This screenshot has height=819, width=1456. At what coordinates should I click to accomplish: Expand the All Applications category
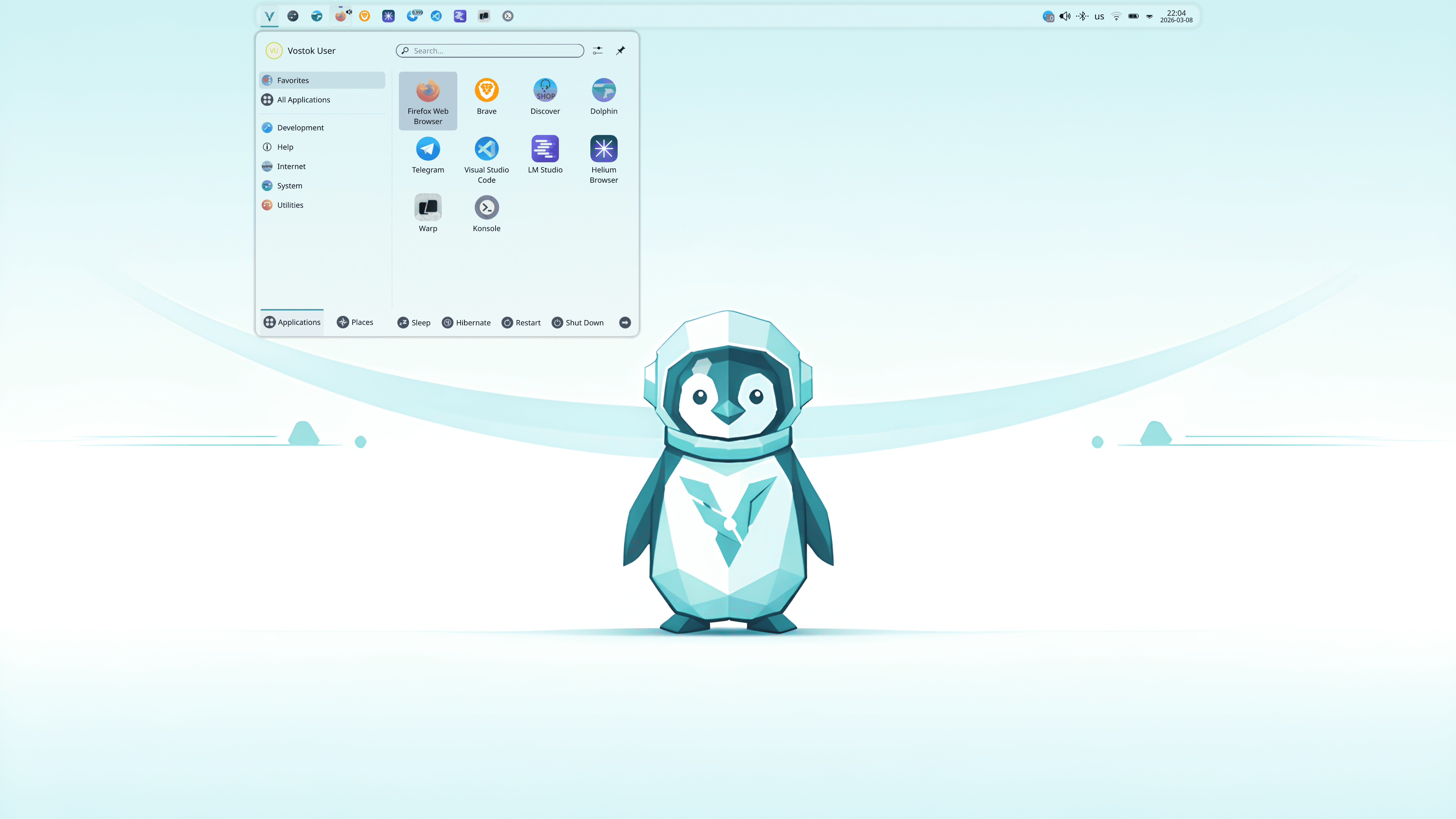tap(303, 99)
